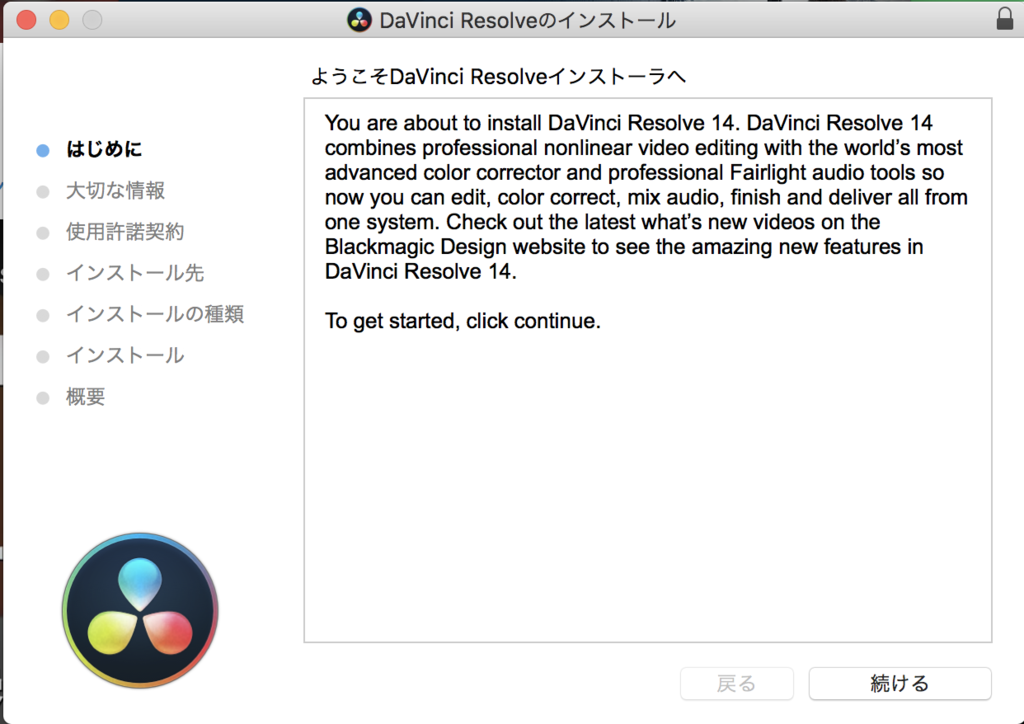The width and height of the screenshot is (1024, 724).
Task: Select the 概要 summary step
Action: [x=86, y=396]
